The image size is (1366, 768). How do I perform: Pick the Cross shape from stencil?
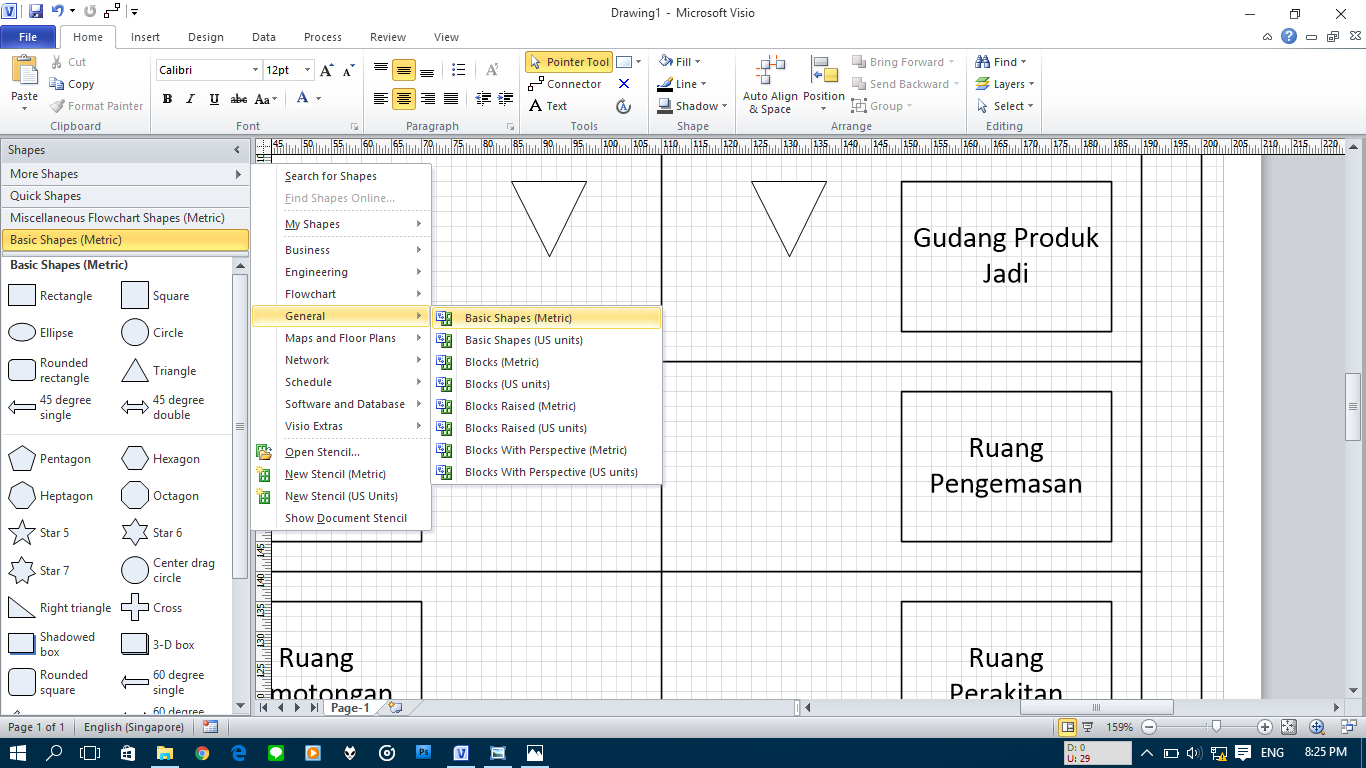point(152,608)
